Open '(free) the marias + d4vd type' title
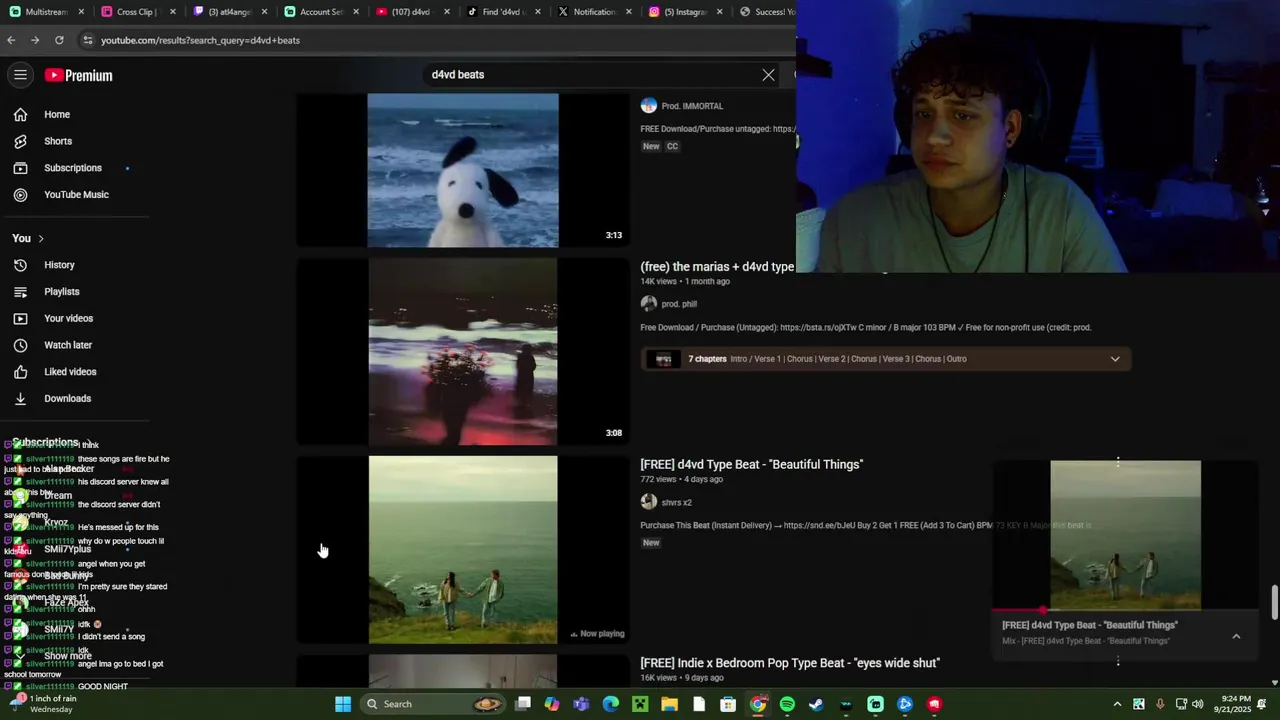Image resolution: width=1280 pixels, height=720 pixels. tap(717, 267)
